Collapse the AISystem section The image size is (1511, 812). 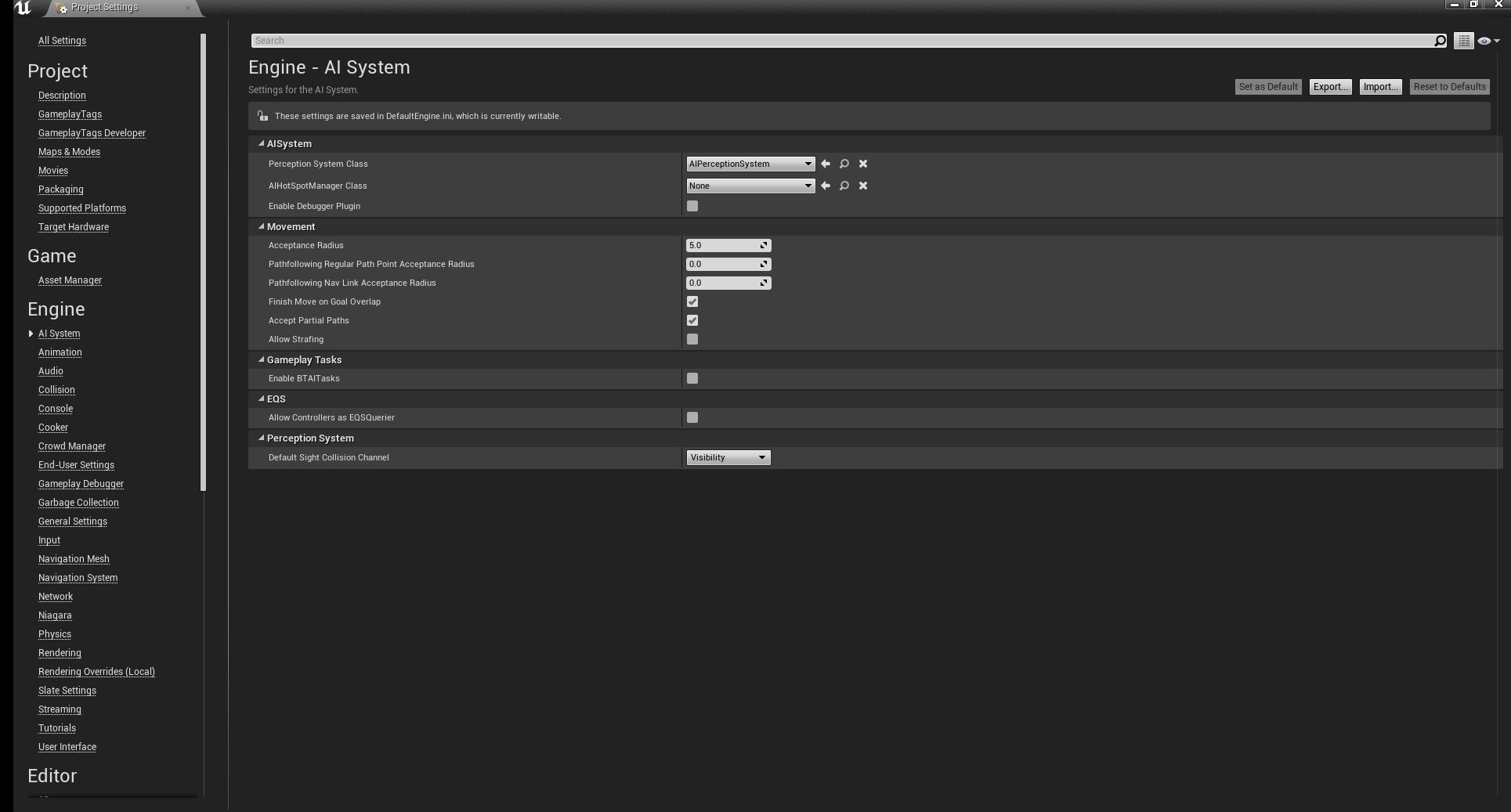click(261, 143)
